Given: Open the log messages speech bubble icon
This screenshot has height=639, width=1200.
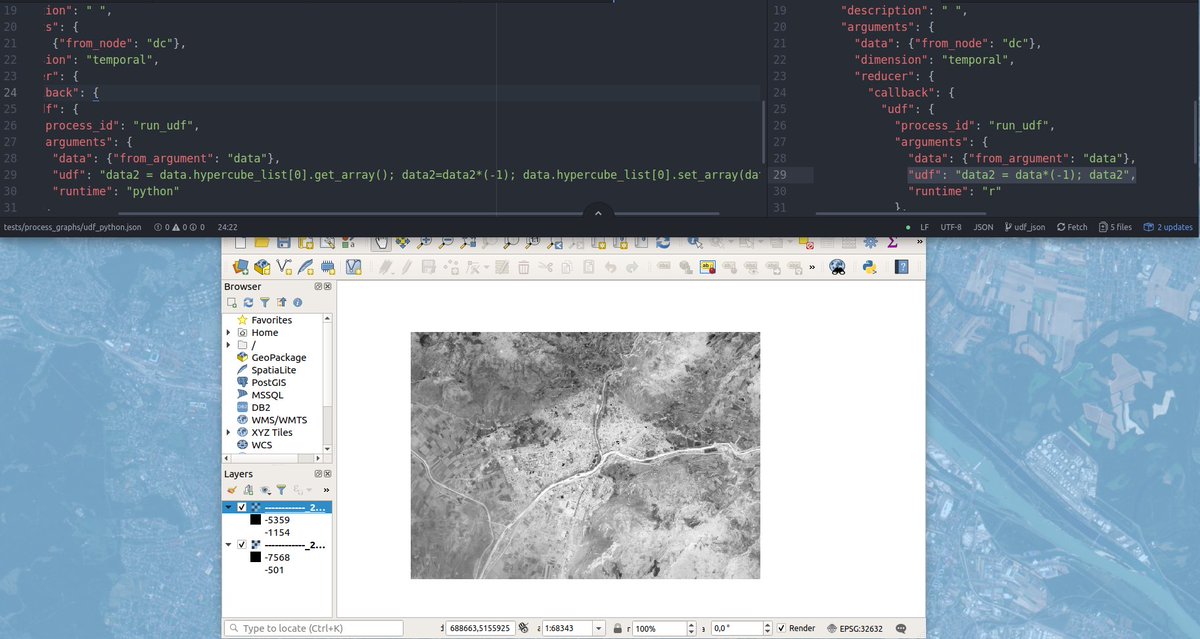Looking at the screenshot, I should [901, 628].
